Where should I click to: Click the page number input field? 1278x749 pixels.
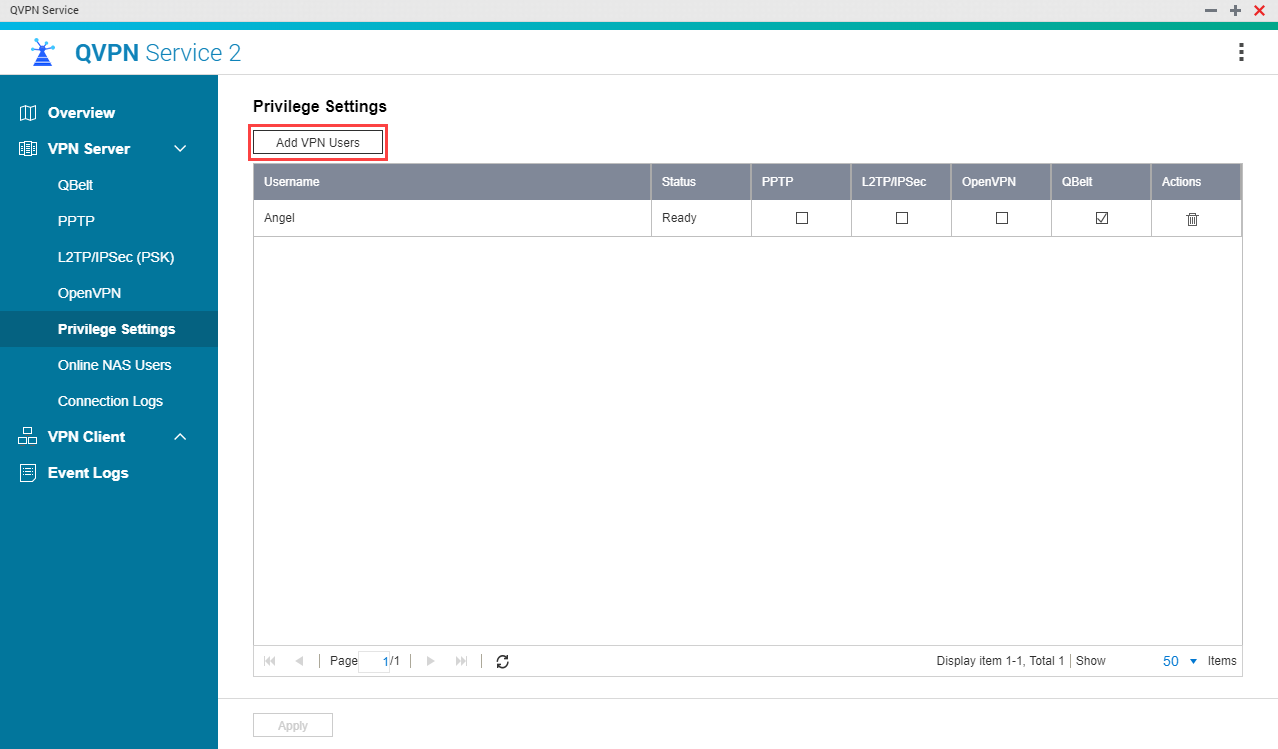click(374, 661)
